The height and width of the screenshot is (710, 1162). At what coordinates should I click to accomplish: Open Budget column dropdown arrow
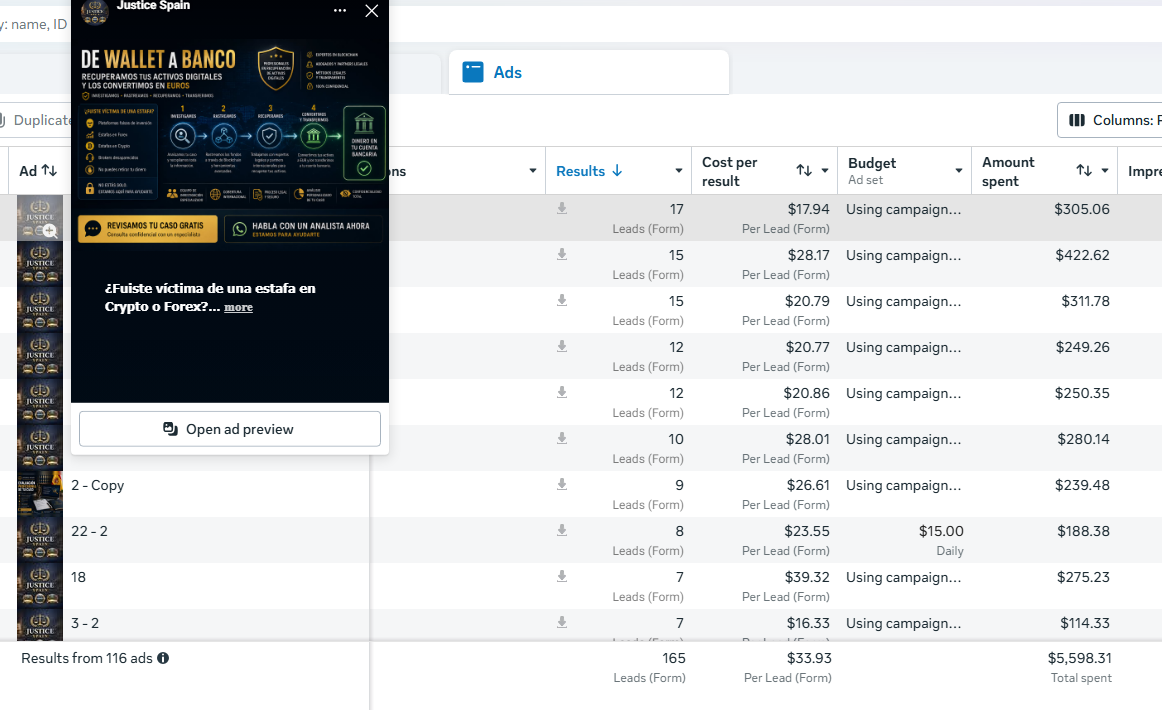click(959, 170)
